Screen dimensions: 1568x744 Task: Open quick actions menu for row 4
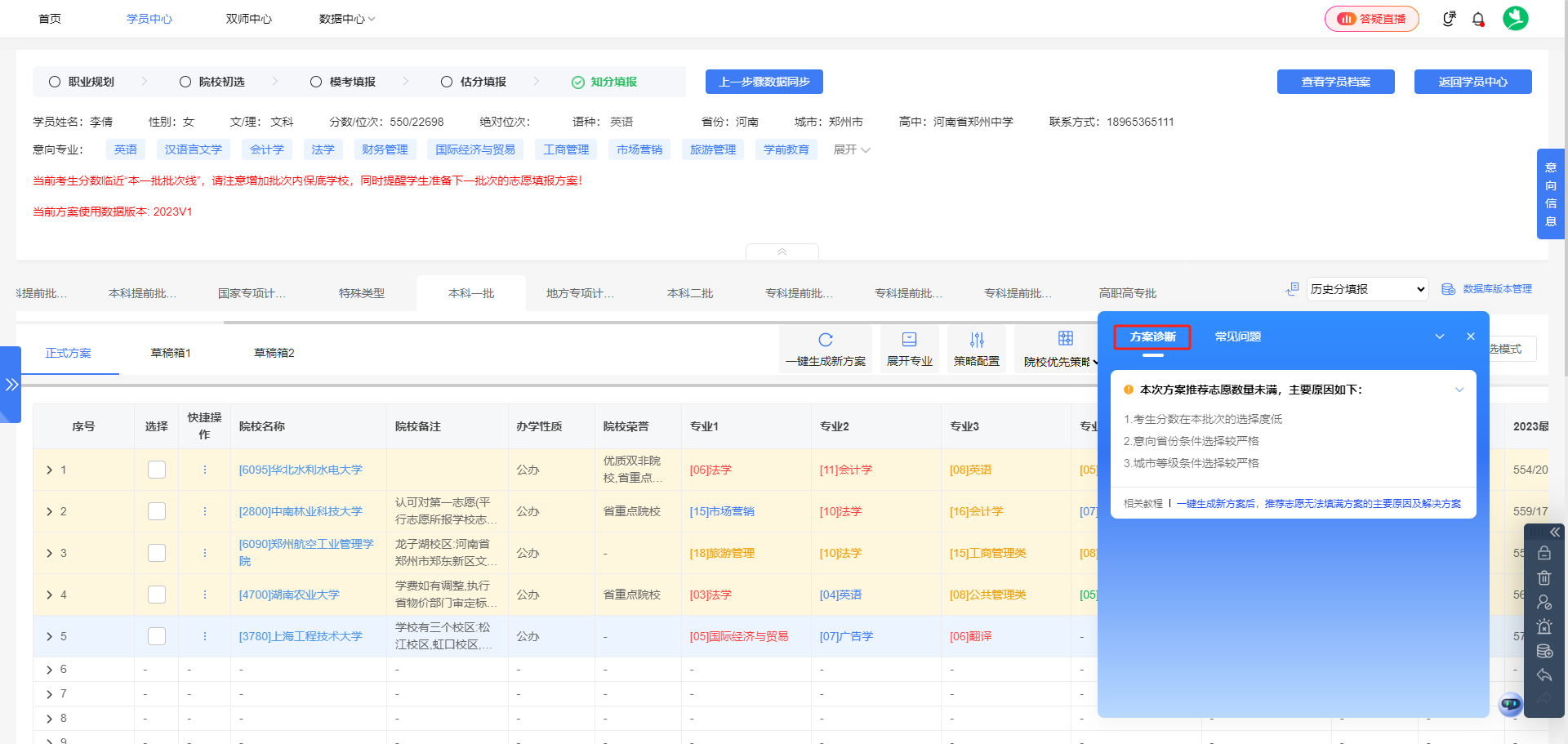pos(205,595)
